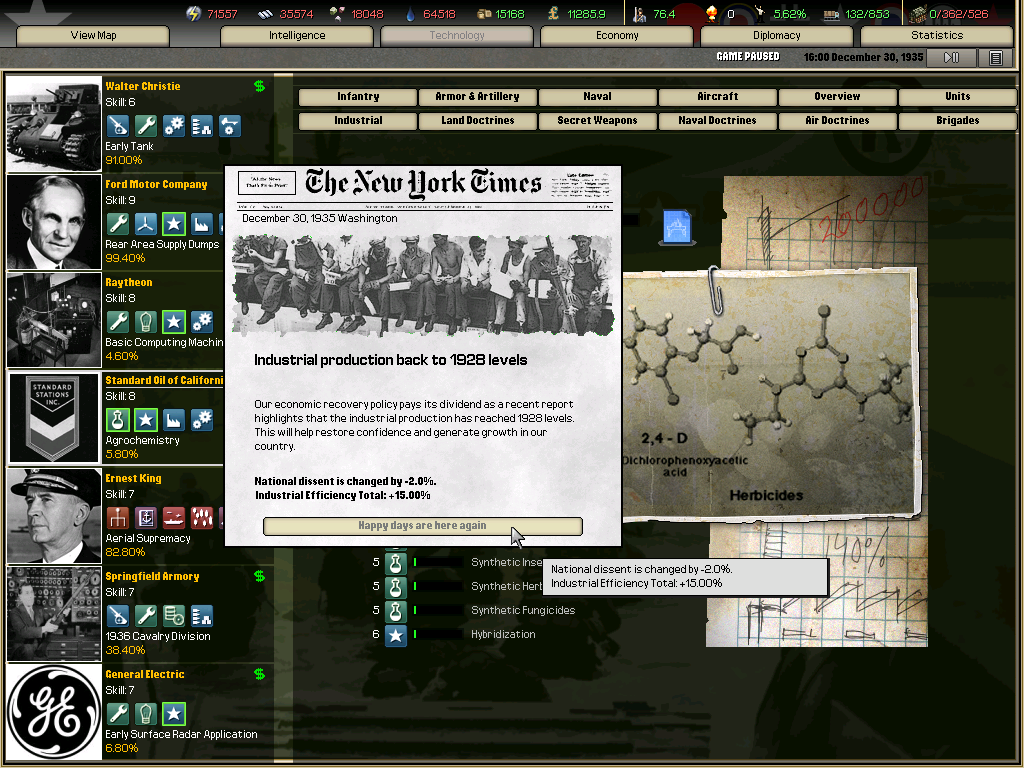This screenshot has width=1024, height=768.
Task: Click Springfield Armory's green wrench icon
Action: (145, 615)
